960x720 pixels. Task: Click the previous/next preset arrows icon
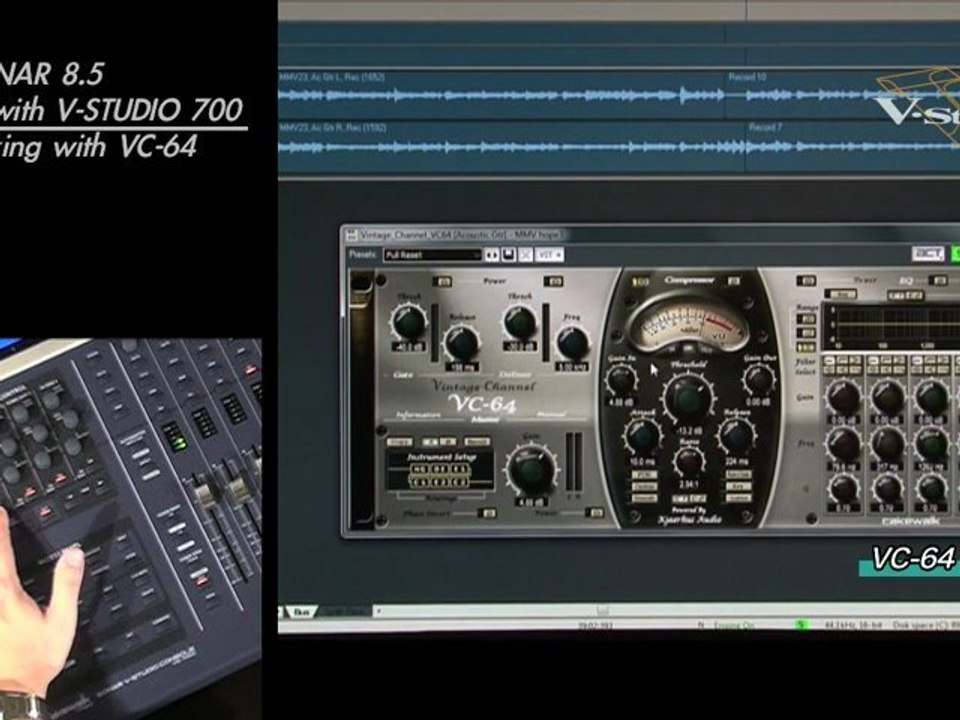[492, 255]
